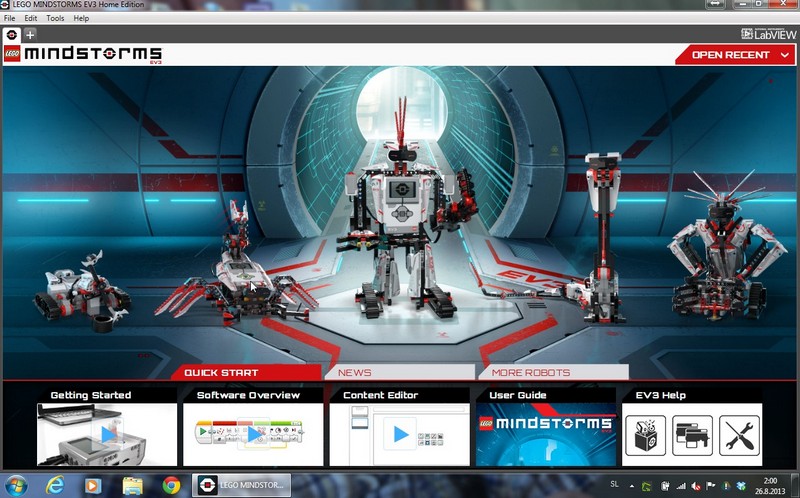Click the User Guide heading
The width and height of the screenshot is (800, 498).
coord(518,395)
